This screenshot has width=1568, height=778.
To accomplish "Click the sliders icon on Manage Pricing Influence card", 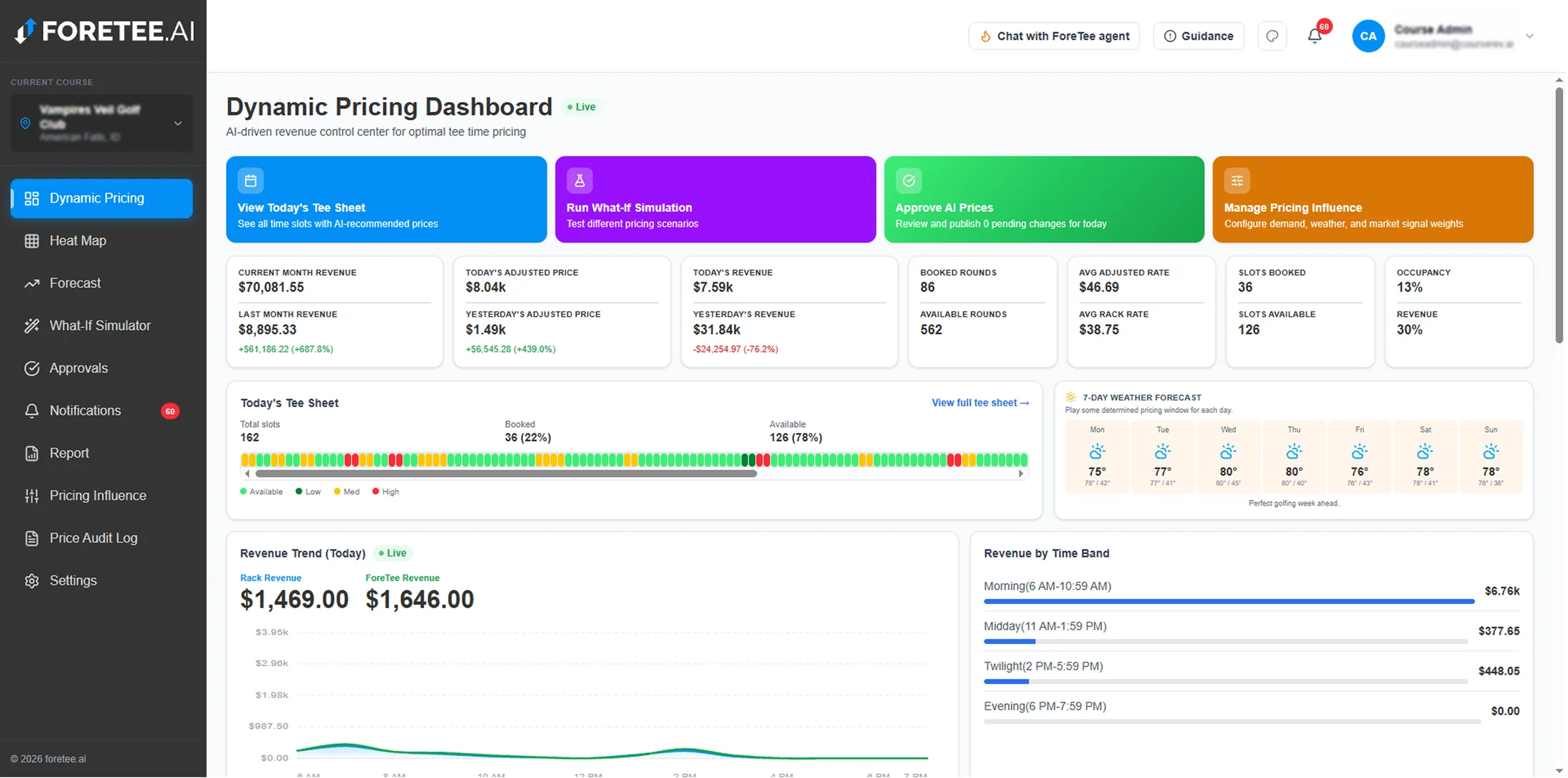I will pos(1237,181).
